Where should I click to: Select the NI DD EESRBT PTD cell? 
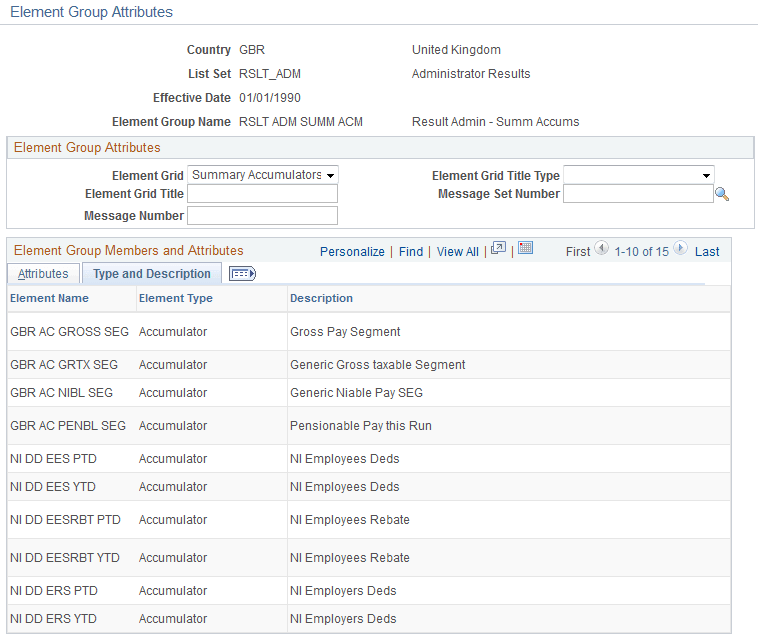coord(65,520)
